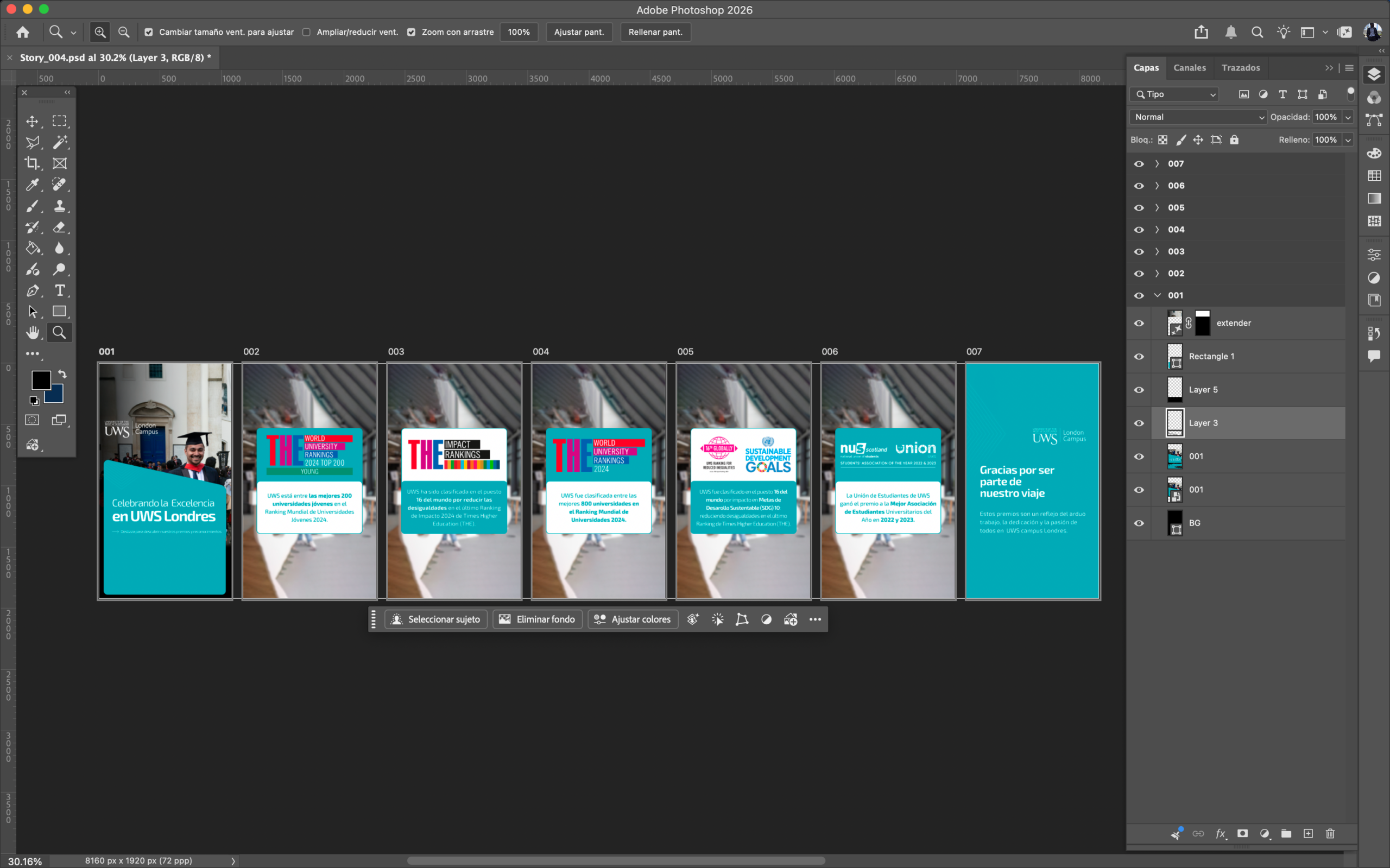Select the Eyedropper tool
The image size is (1390, 868).
coord(32,185)
